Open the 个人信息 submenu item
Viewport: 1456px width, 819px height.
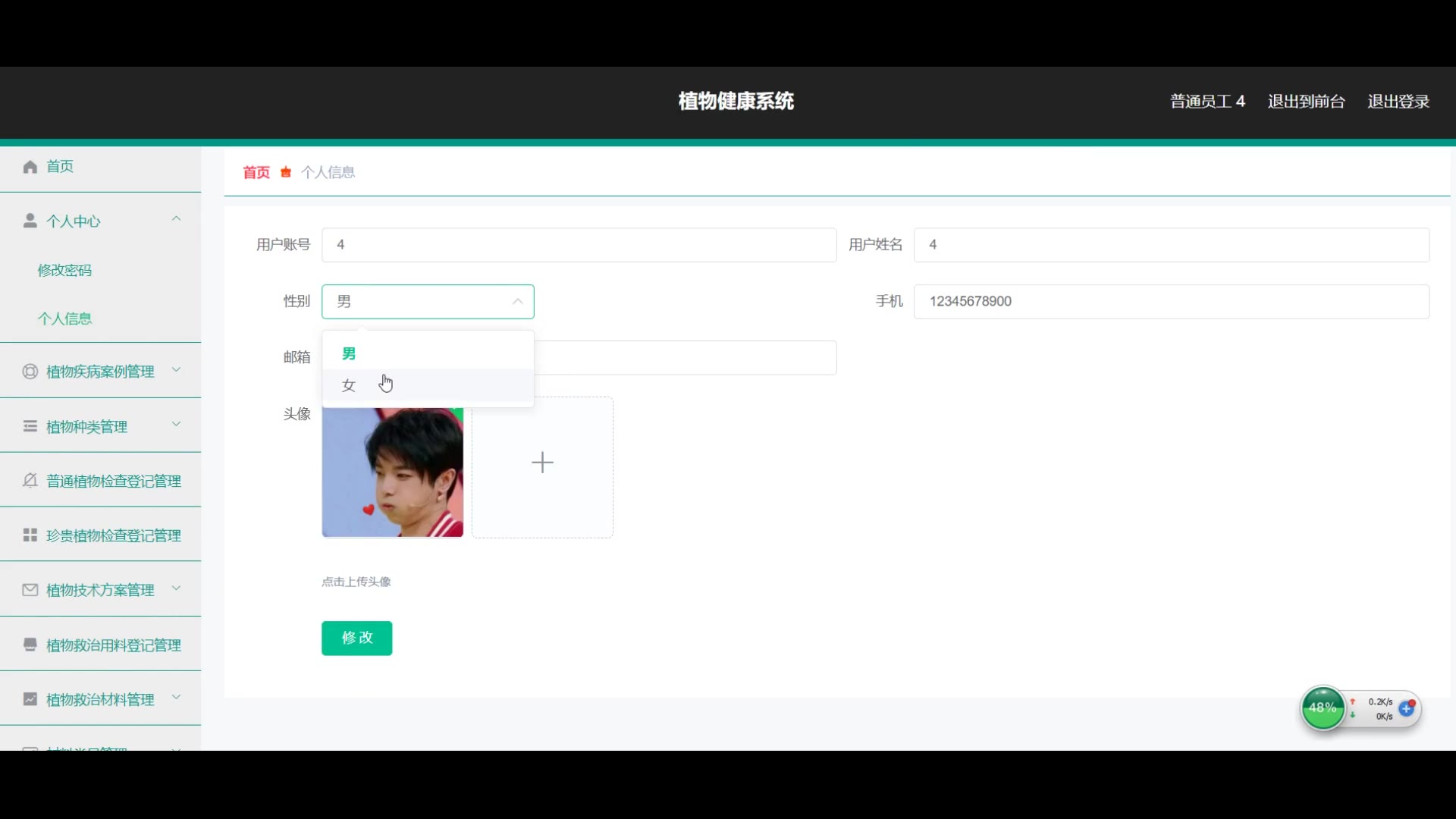65,319
